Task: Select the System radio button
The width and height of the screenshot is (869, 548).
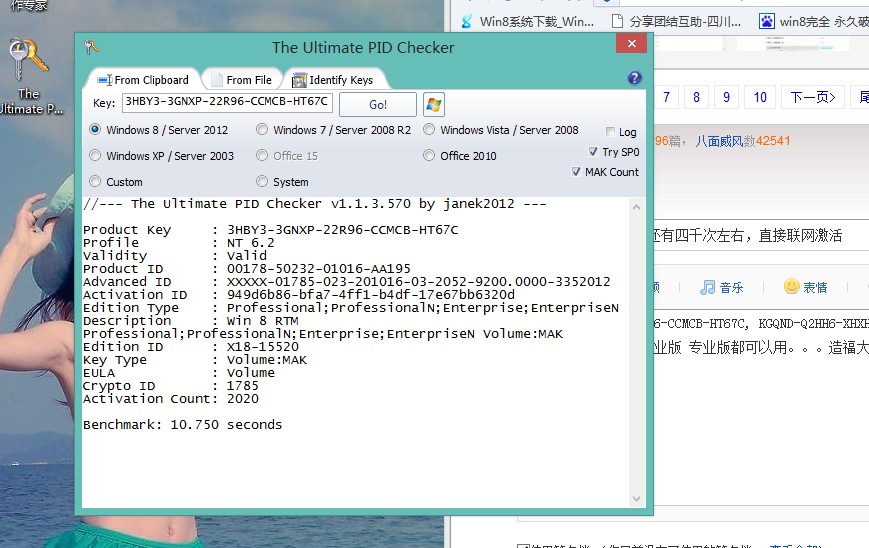Action: (x=262, y=182)
